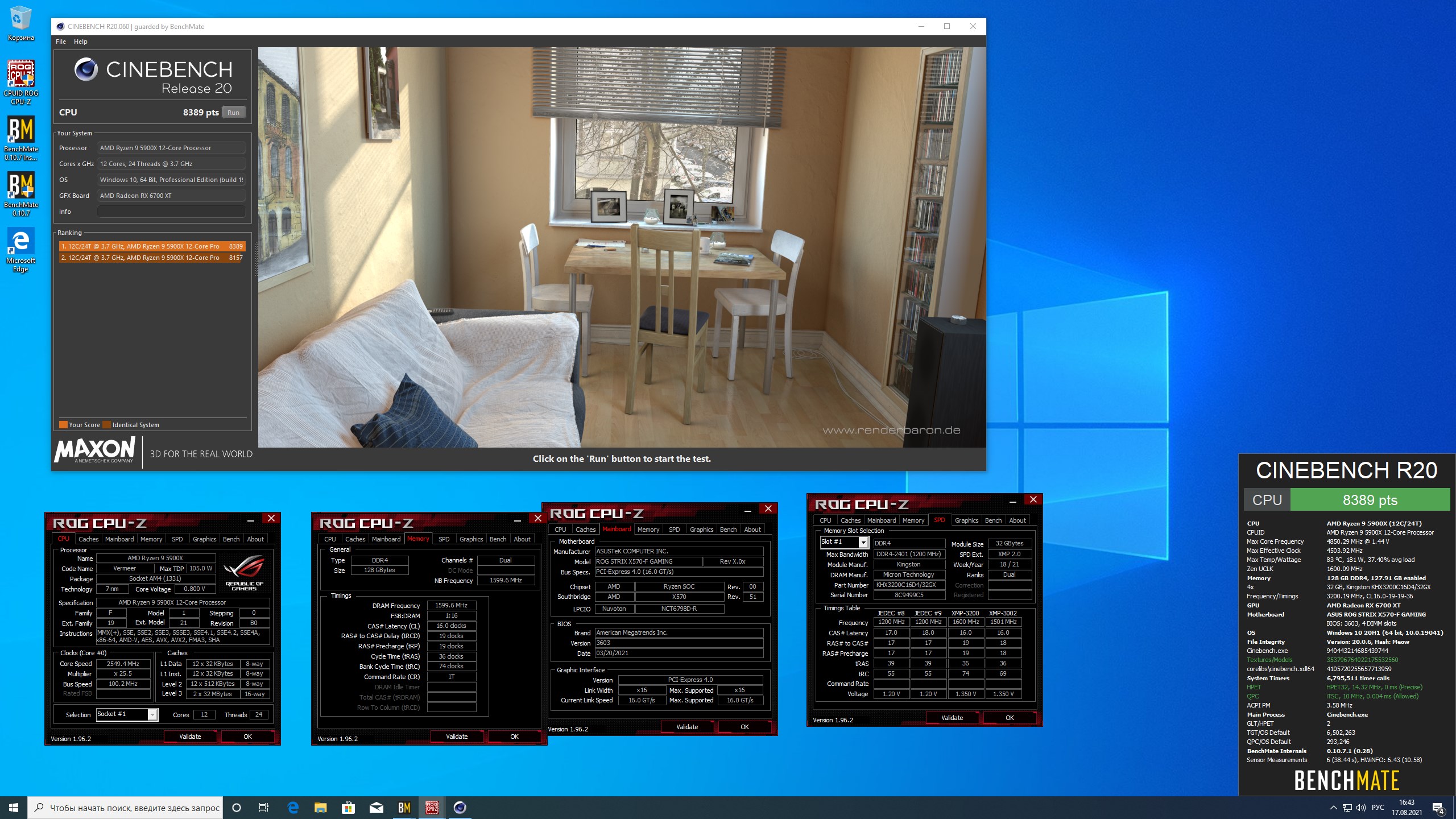Click Validate in the SPD window
The height and width of the screenshot is (819, 1456).
pyautogui.click(x=952, y=718)
